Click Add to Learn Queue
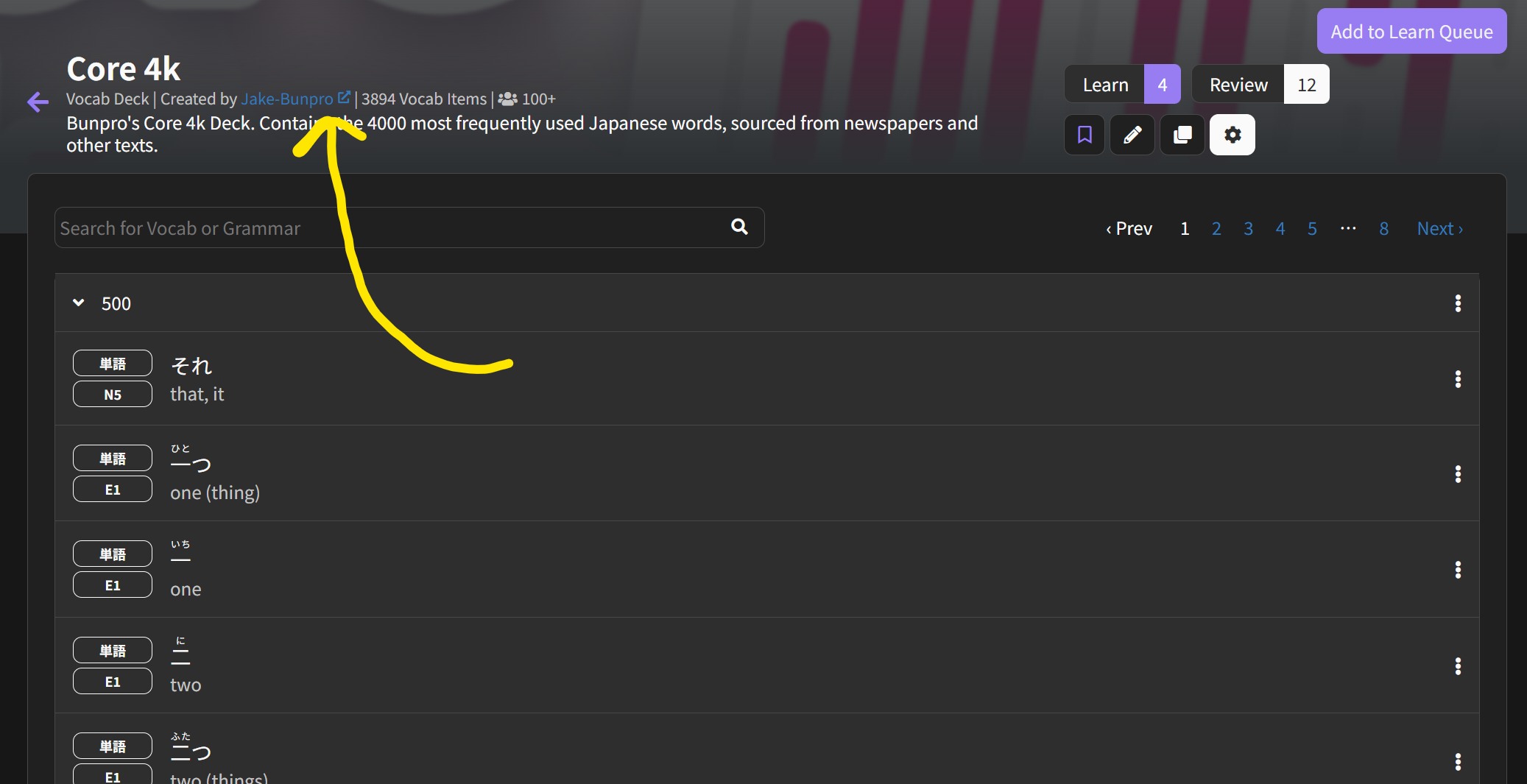 1411,31
